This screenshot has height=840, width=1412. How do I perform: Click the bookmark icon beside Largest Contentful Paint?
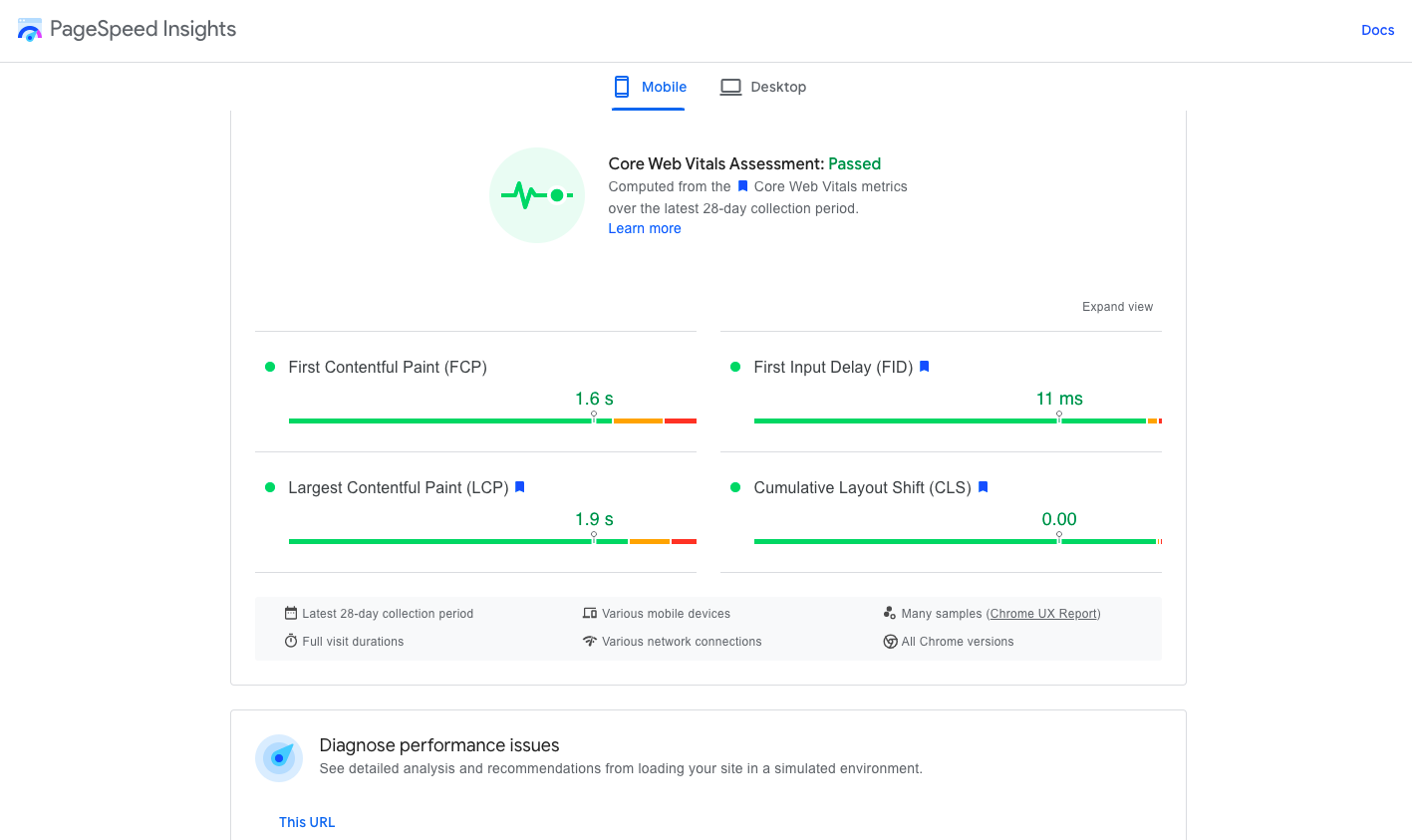[x=519, y=487]
